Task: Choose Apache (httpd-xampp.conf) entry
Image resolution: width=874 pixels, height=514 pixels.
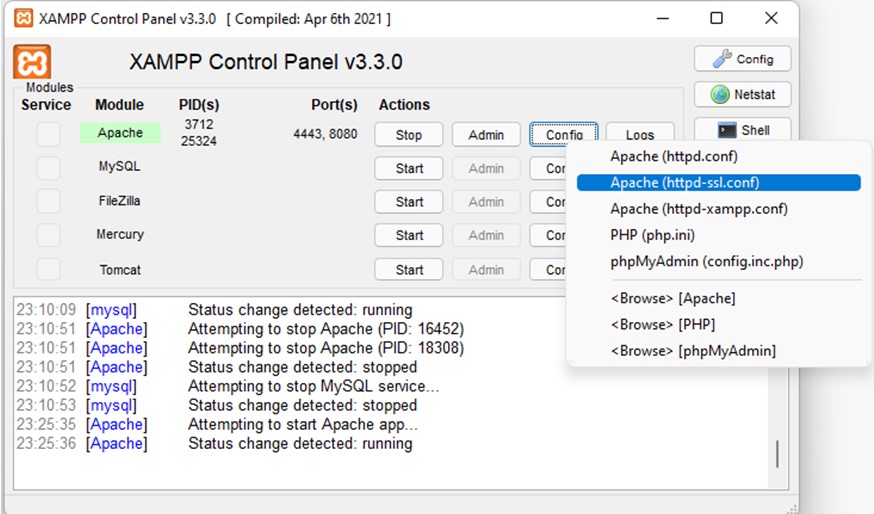Action: (x=718, y=209)
